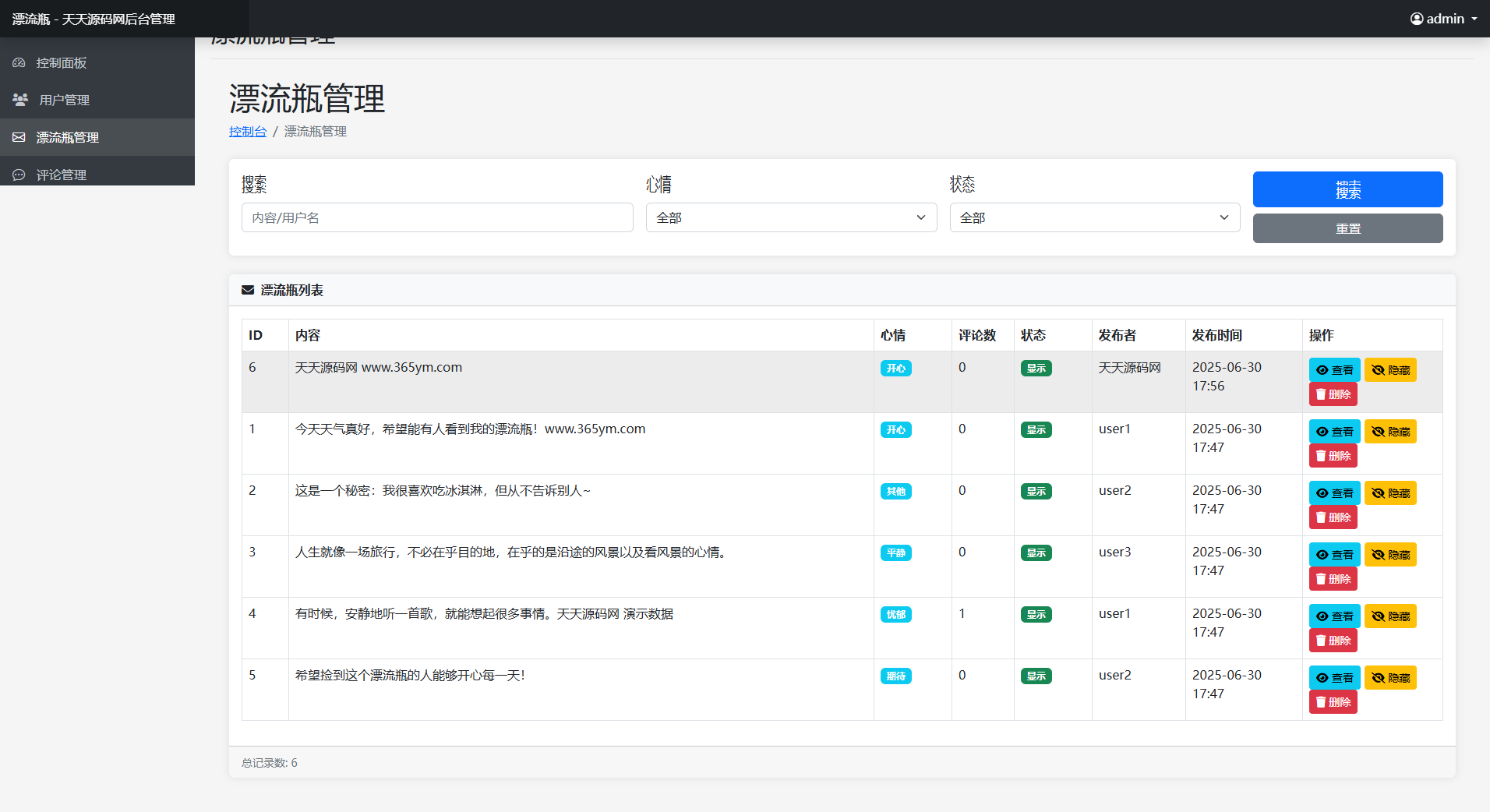Screen dimensions: 1490x812
Task: Focus the 内容/用户名 search input
Action: (437, 217)
